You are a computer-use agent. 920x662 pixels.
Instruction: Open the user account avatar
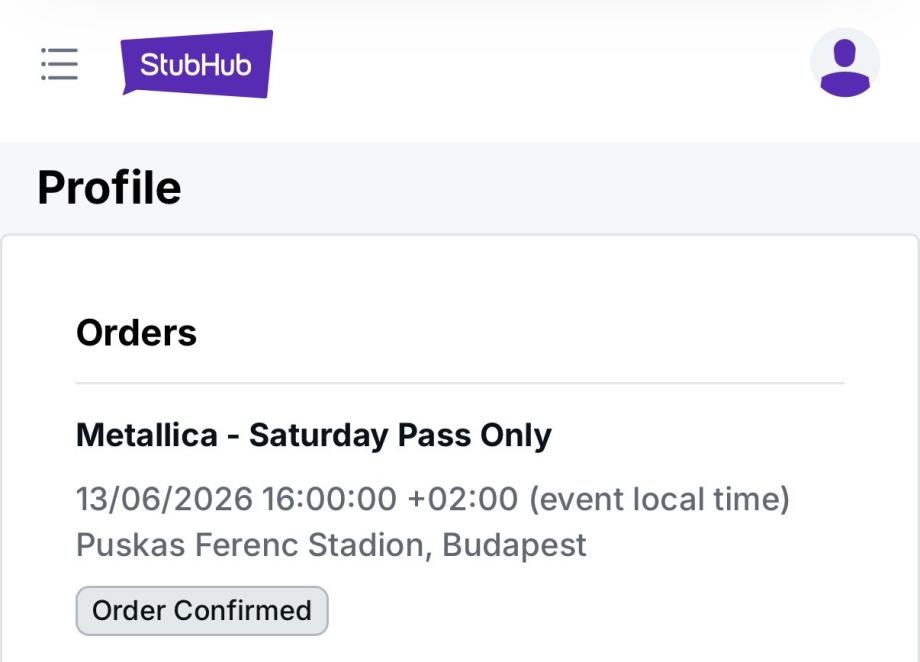(845, 63)
